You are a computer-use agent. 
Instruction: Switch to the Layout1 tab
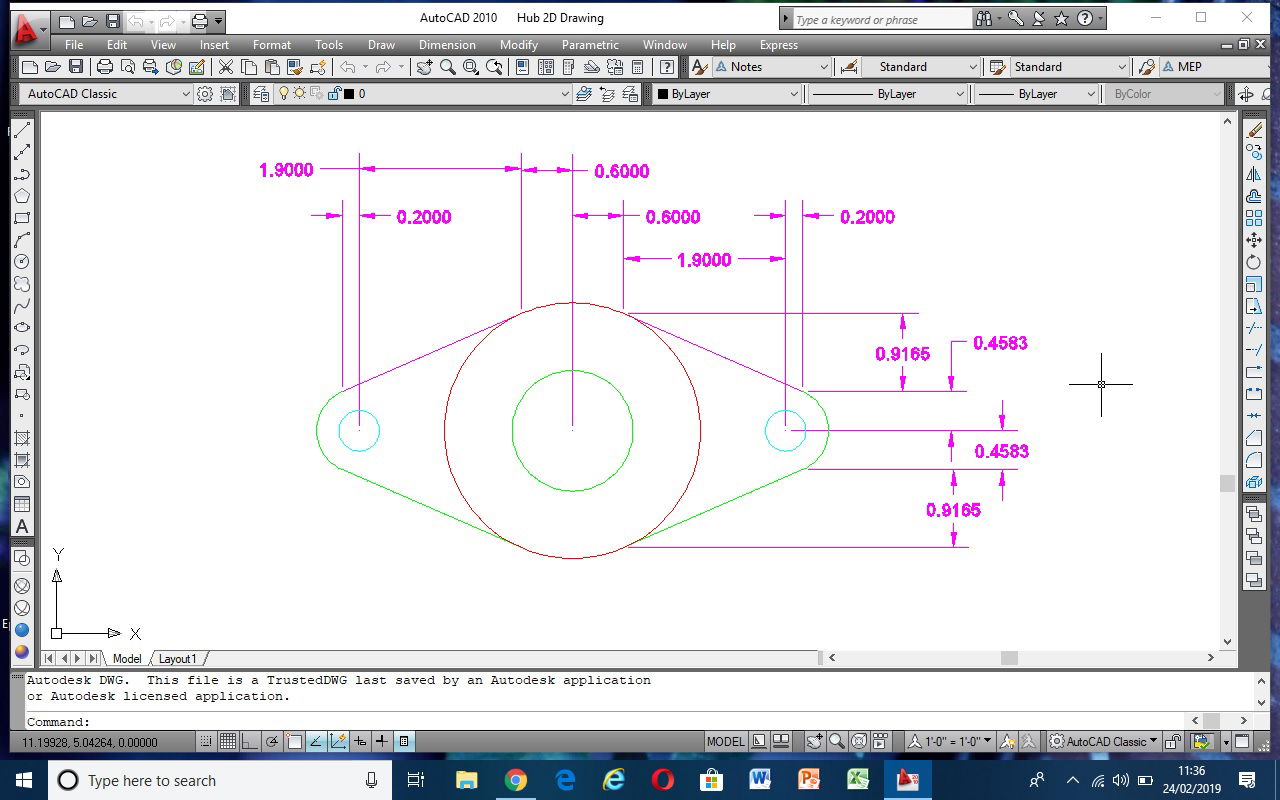(x=179, y=658)
